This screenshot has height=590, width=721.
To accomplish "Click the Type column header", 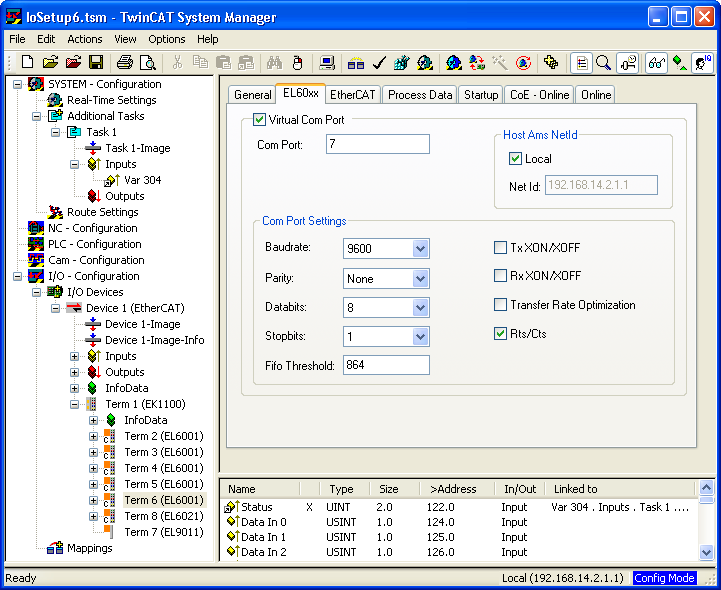I will point(344,489).
